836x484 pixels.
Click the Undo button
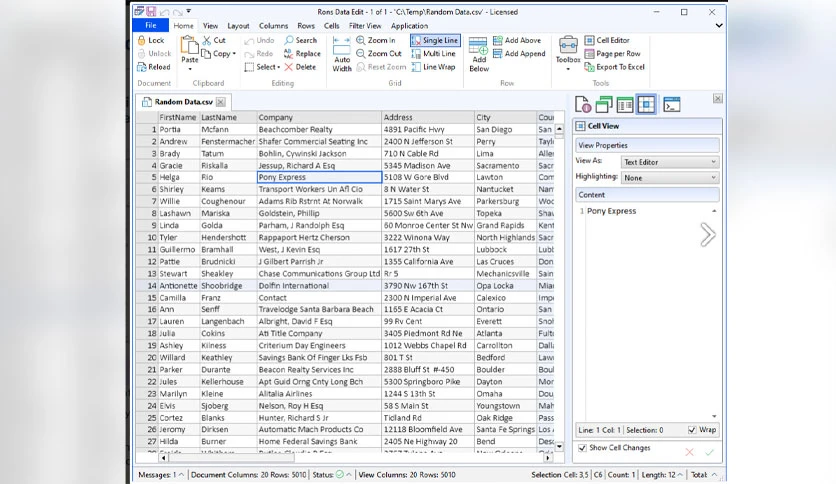coord(259,40)
